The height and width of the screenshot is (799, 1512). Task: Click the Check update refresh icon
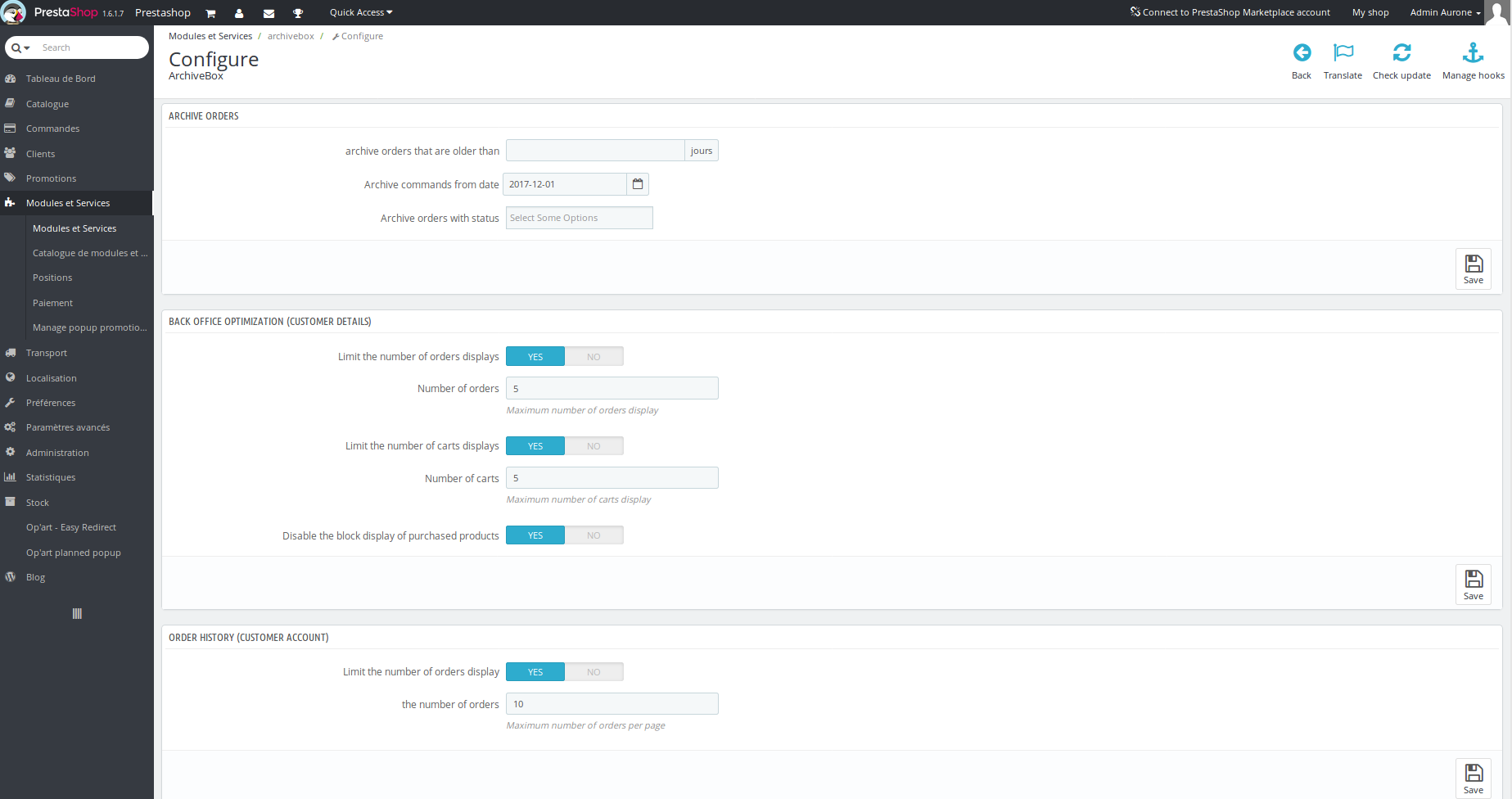click(1401, 53)
